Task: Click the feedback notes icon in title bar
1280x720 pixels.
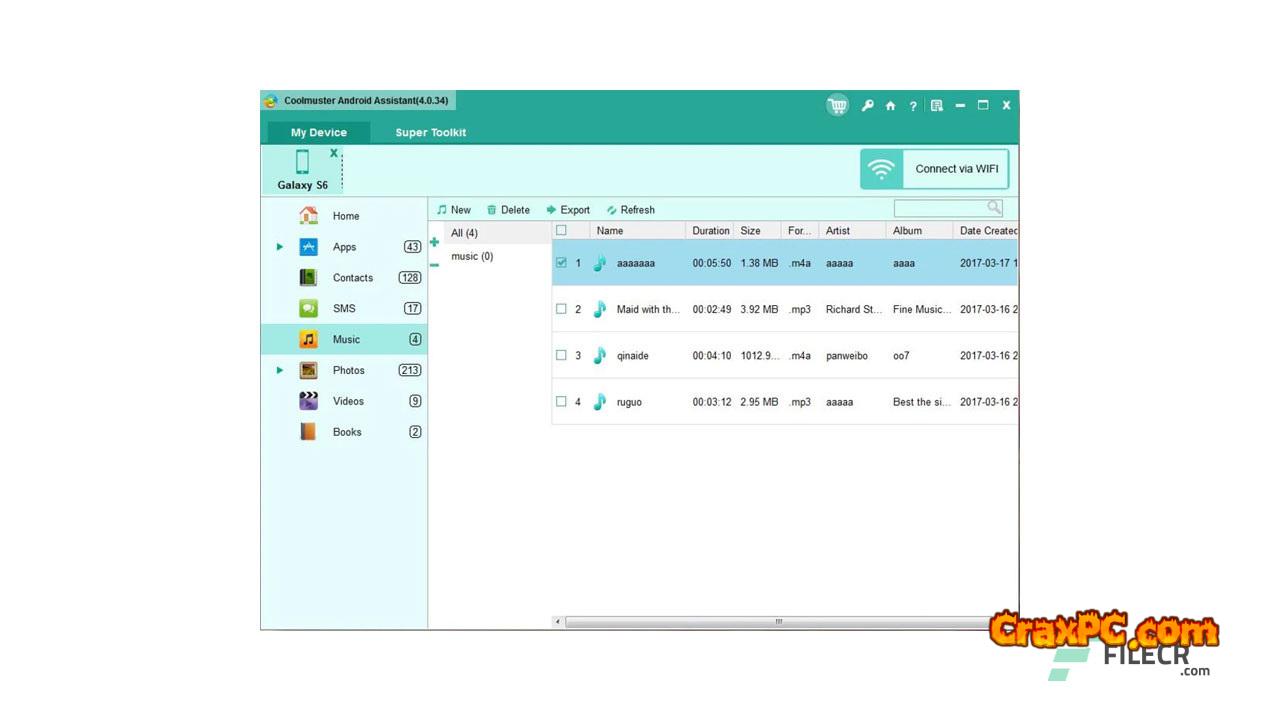Action: pos(936,105)
